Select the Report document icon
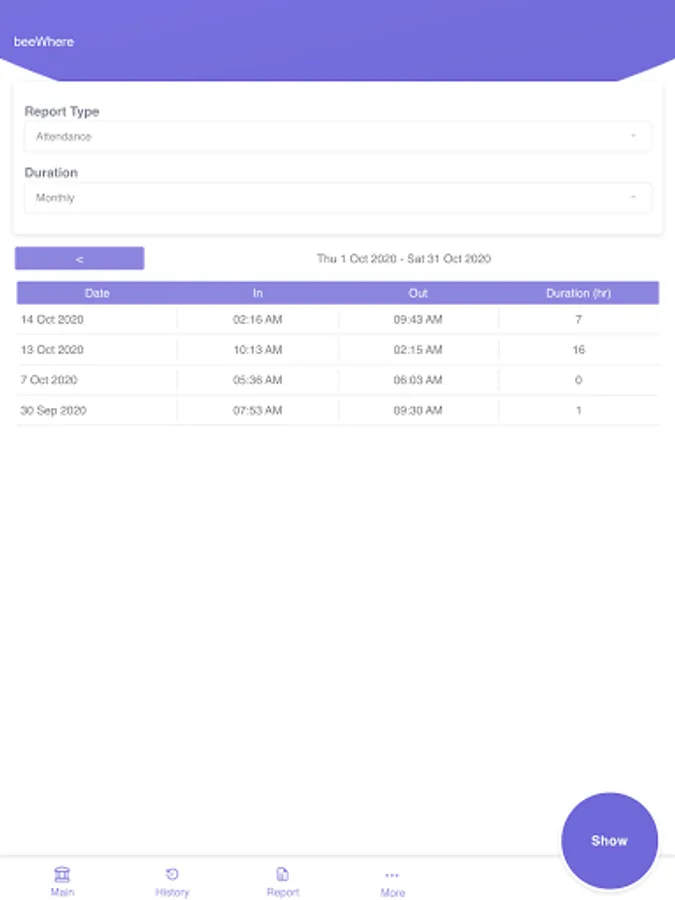The image size is (675, 900). (x=283, y=874)
